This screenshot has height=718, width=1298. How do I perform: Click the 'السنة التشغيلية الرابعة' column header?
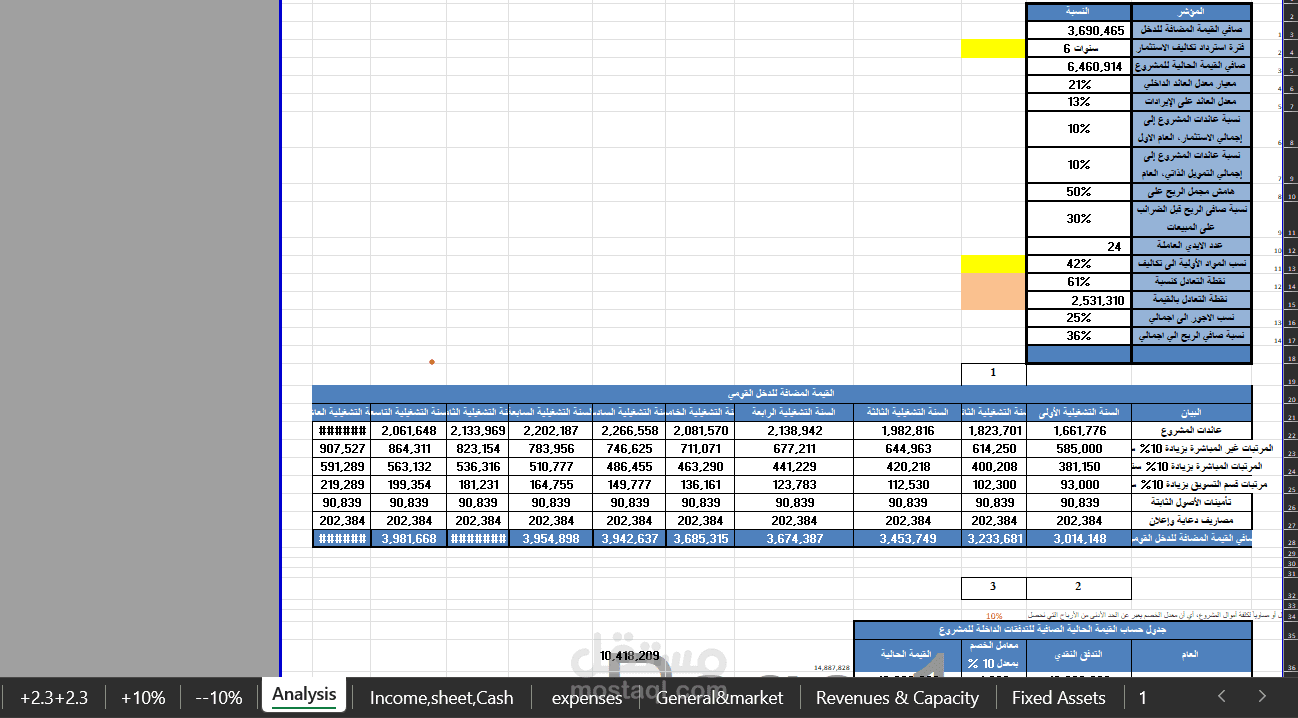pyautogui.click(x=794, y=412)
